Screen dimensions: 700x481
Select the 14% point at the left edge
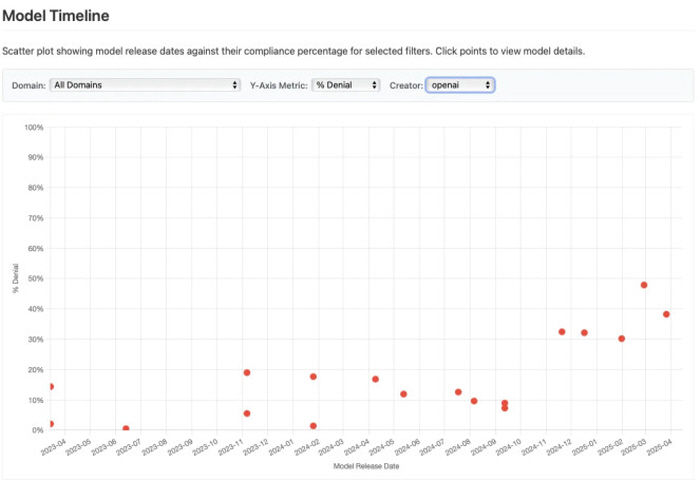tap(50, 387)
